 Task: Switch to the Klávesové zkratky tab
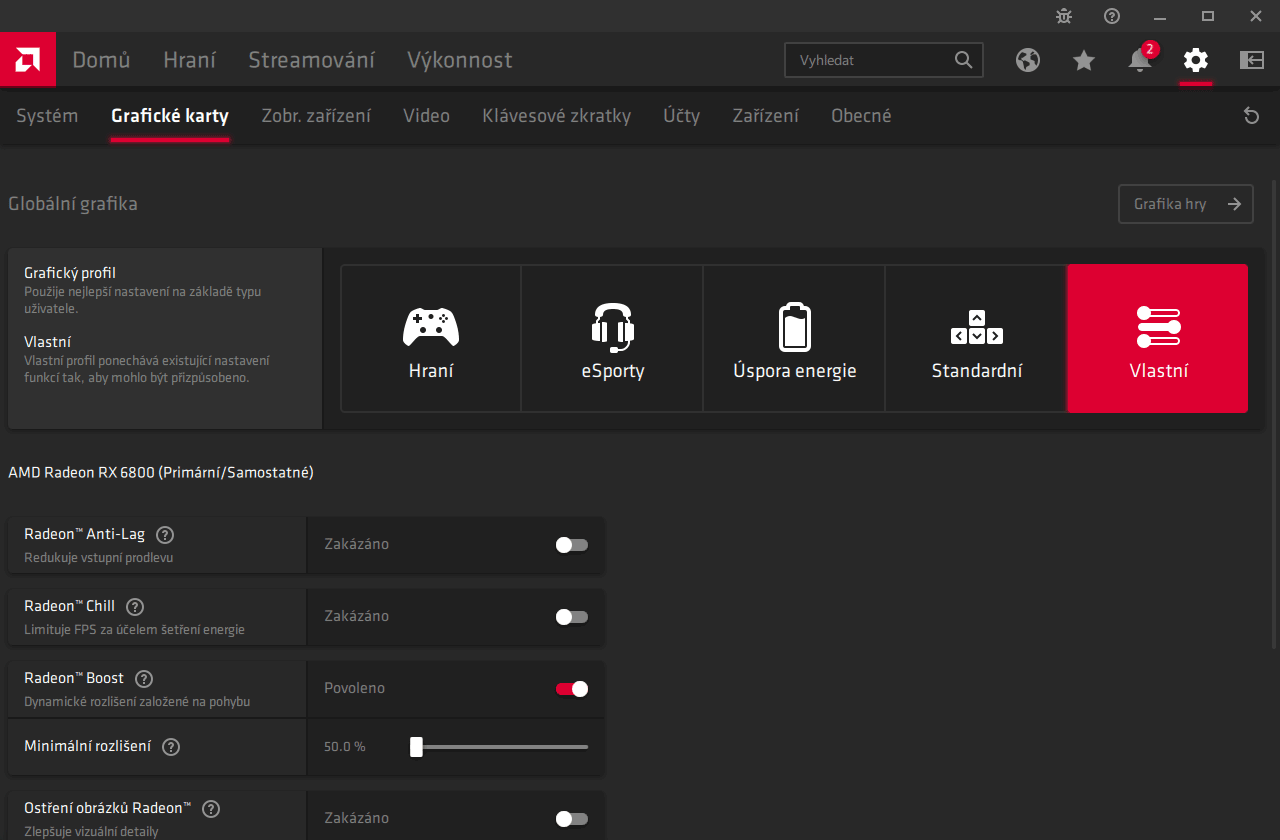pos(556,116)
